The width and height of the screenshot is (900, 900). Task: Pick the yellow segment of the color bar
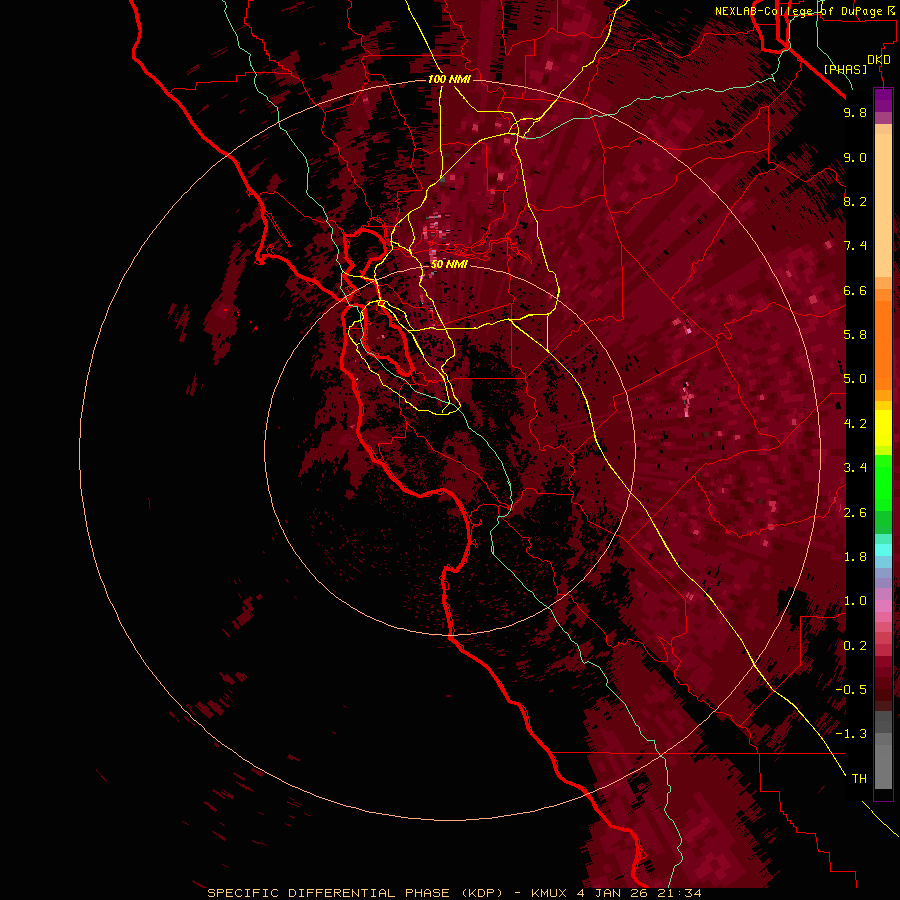[x=883, y=428]
